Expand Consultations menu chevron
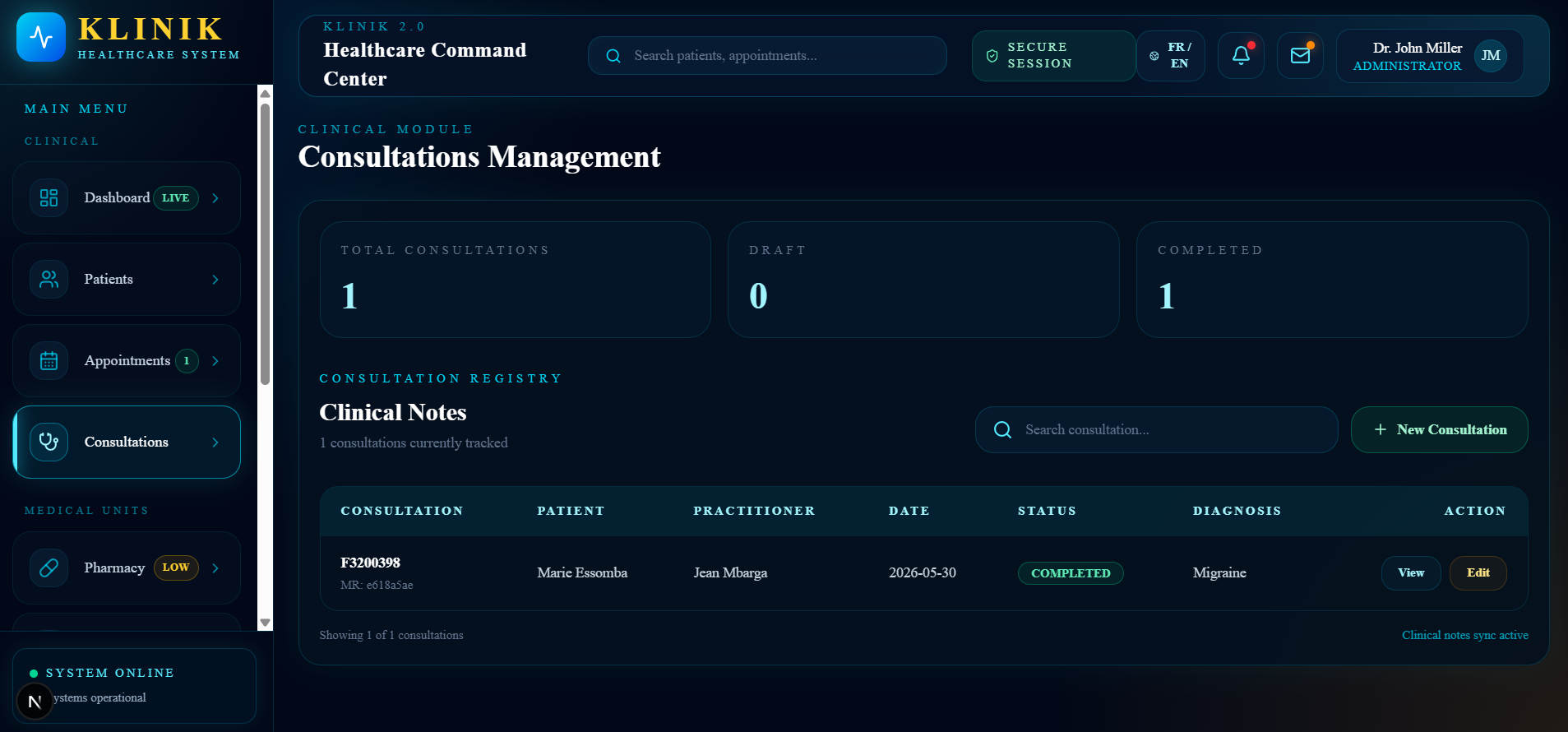This screenshot has height=732, width=1568. [215, 442]
